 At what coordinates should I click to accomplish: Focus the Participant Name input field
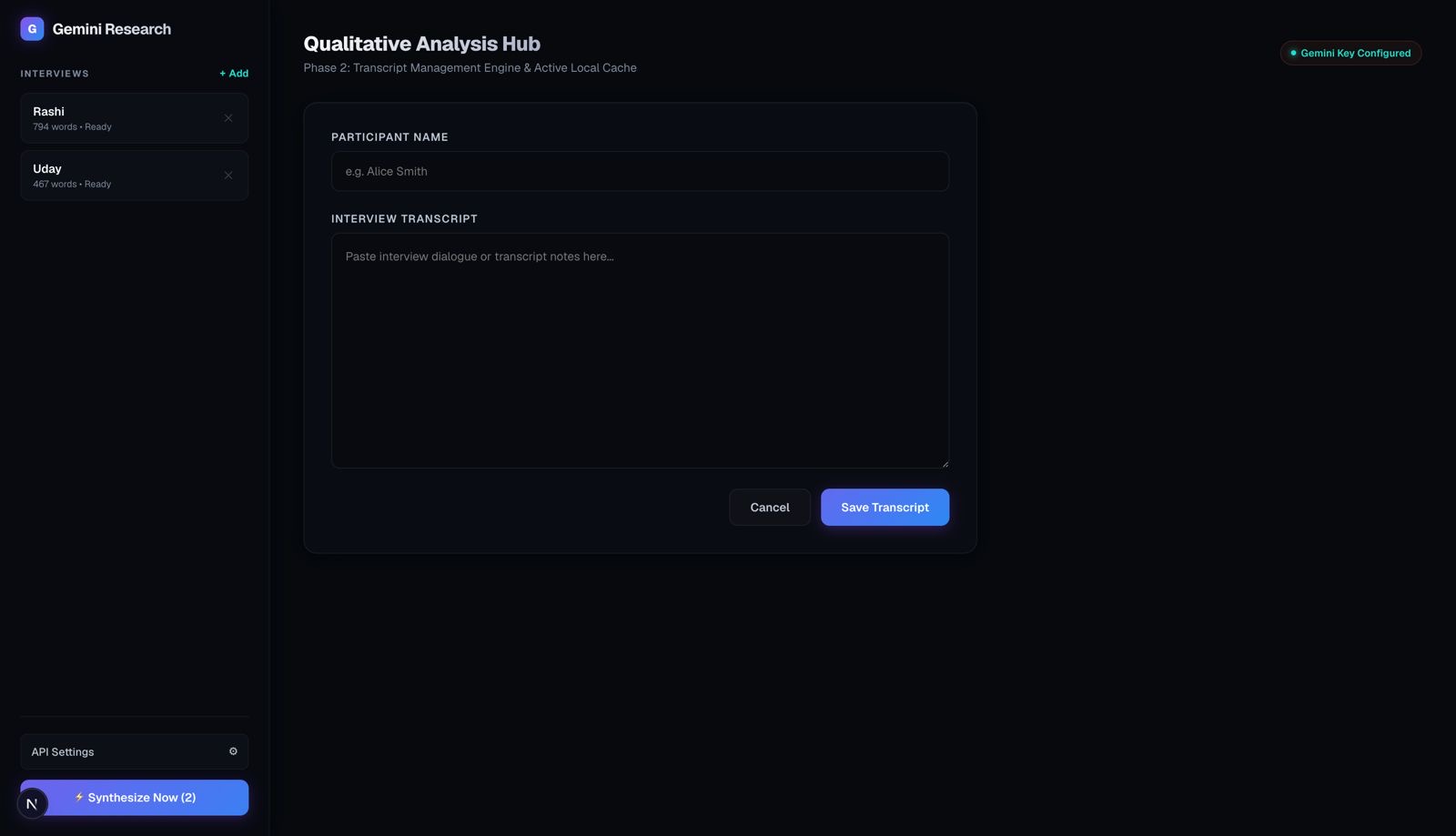[640, 171]
